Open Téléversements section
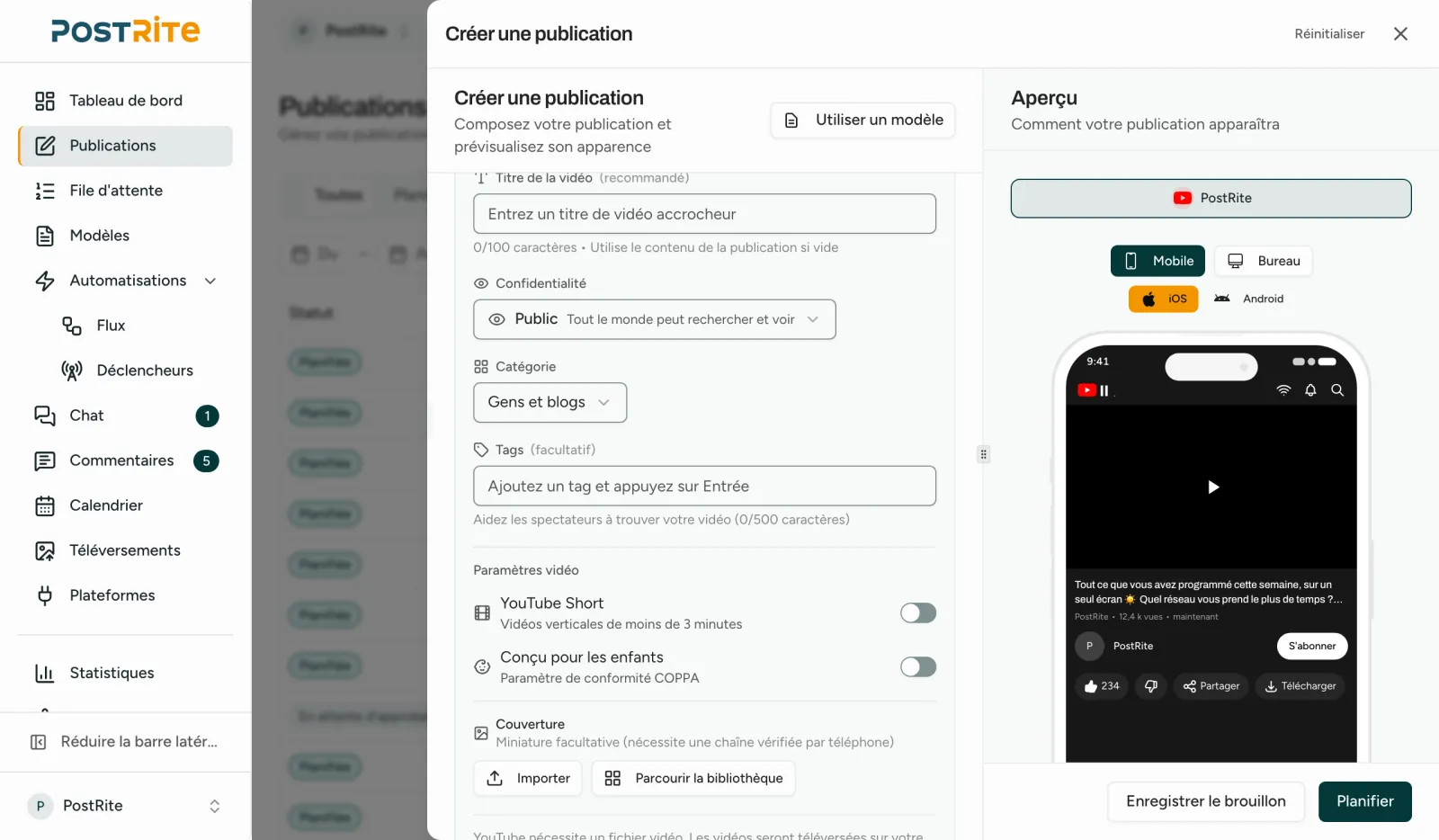The height and width of the screenshot is (840, 1439). (125, 550)
